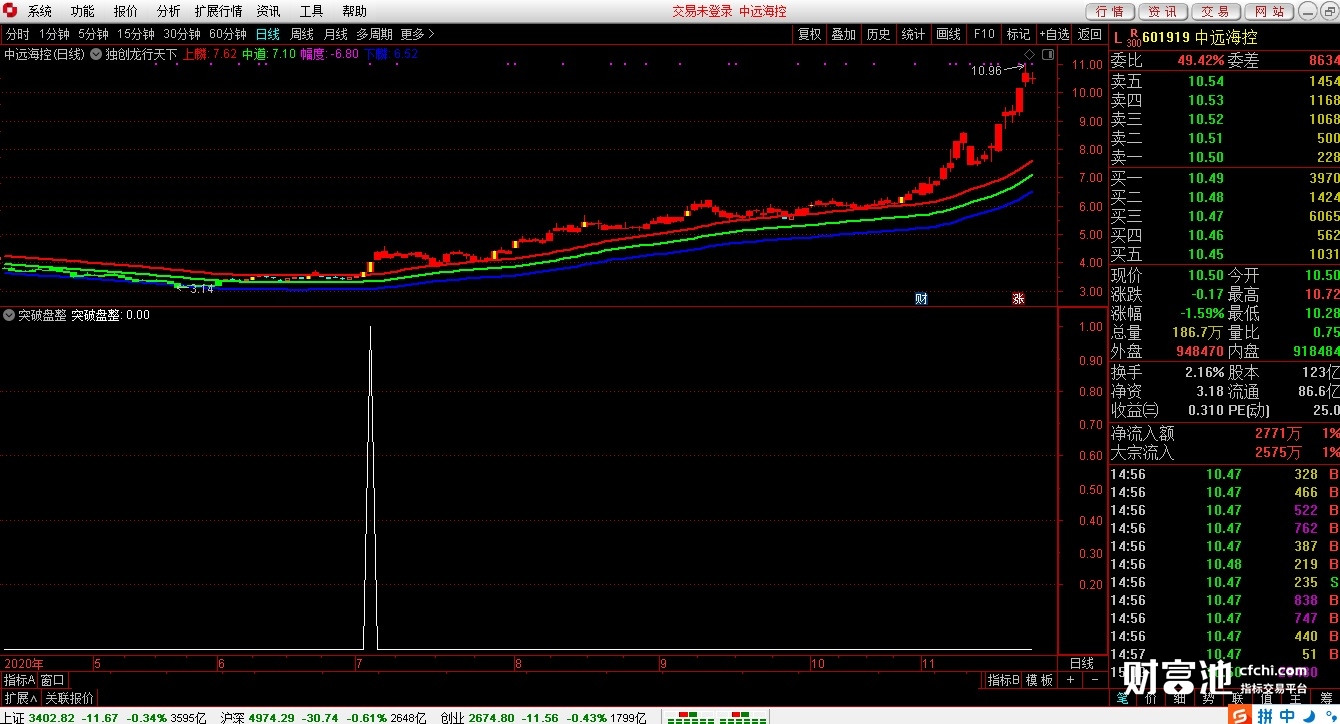Image resolution: width=1340 pixels, height=724 pixels.
Task: Click the 创业 index in status bar
Action: click(544, 717)
